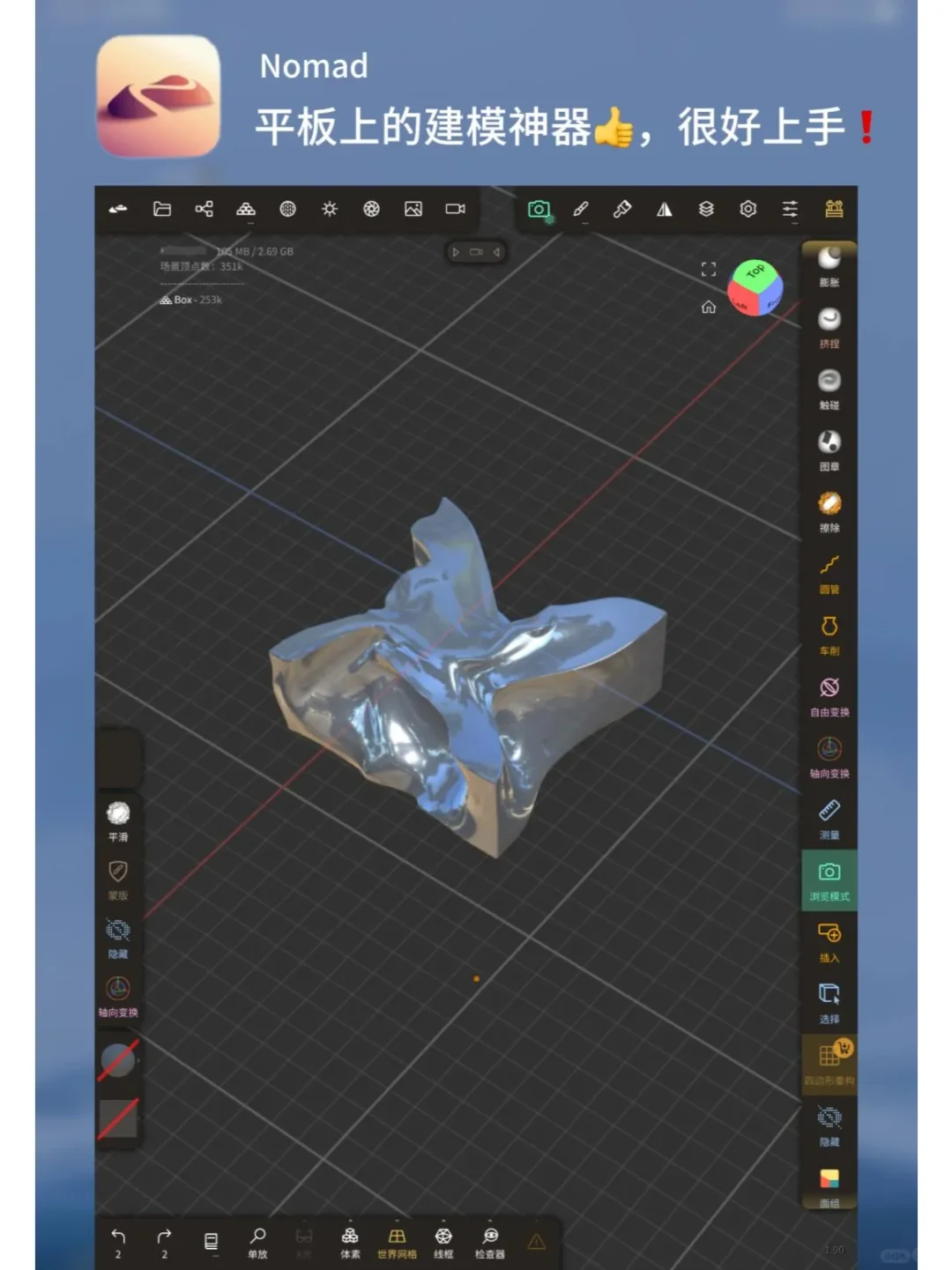Viewport: 952px width, 1270px height.
Task: Tap the warning triangle icon
Action: click(536, 1241)
